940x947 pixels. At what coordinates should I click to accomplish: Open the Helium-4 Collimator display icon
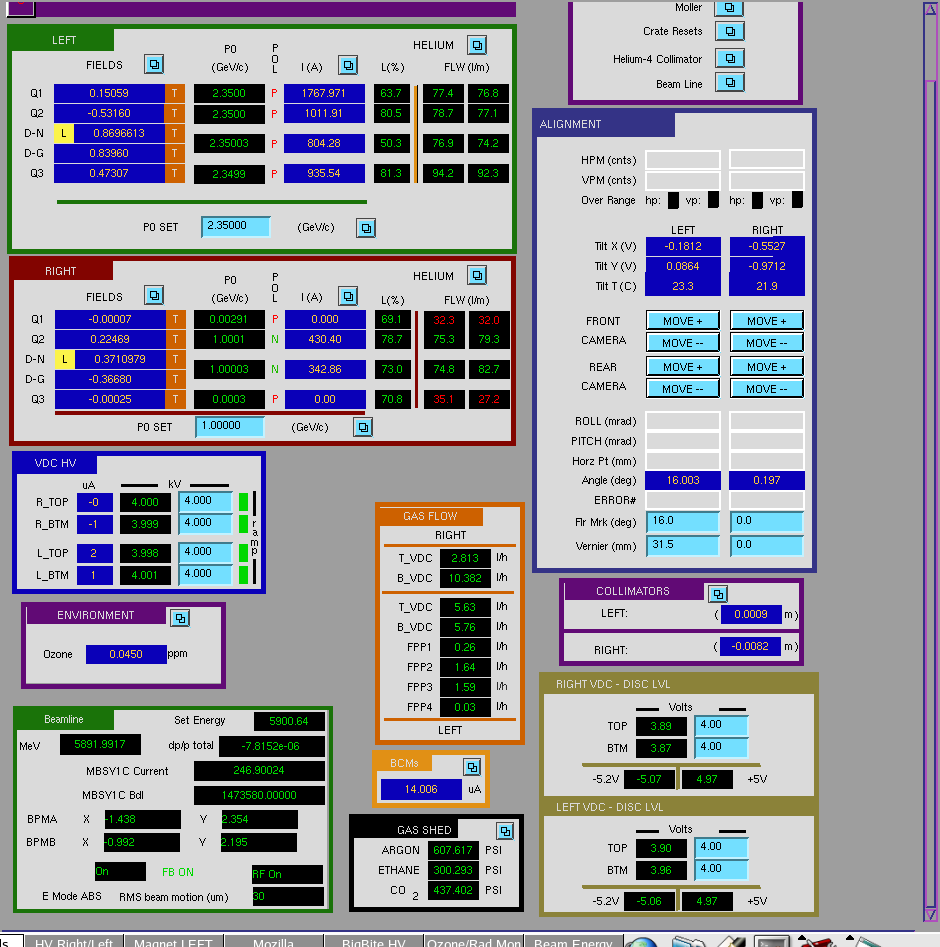[729, 59]
